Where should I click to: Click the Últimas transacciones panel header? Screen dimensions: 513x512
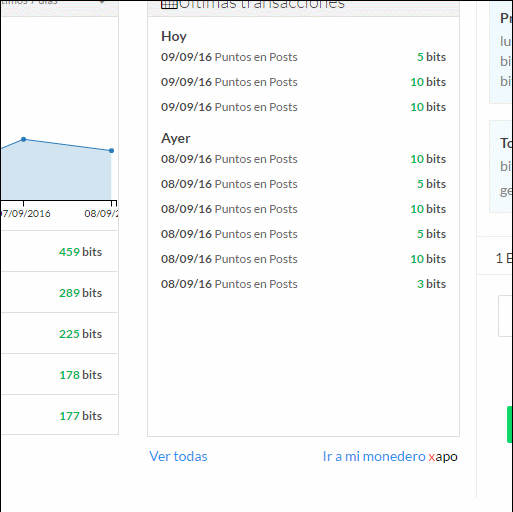point(303,7)
